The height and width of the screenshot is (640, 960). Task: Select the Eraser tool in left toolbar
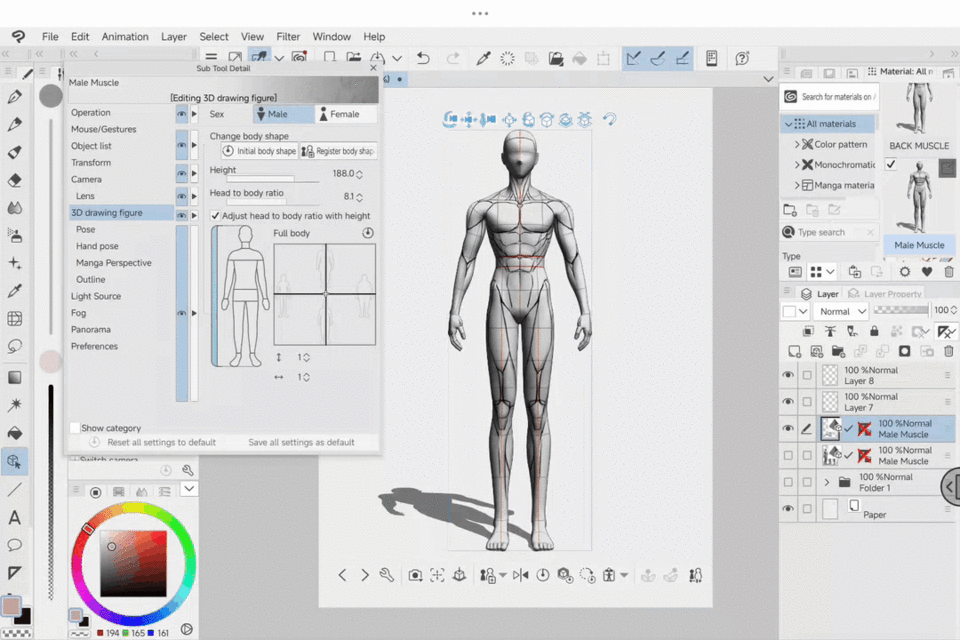pyautogui.click(x=15, y=181)
